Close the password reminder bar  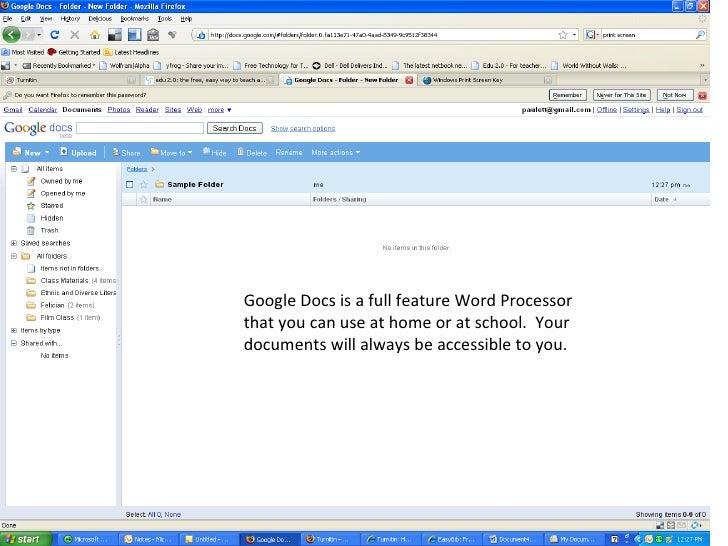tap(702, 95)
